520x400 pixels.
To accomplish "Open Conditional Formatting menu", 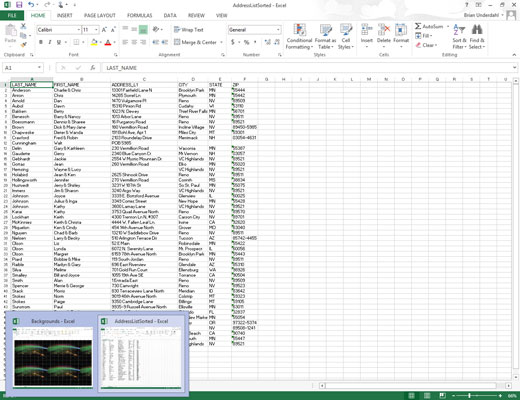I will tap(299, 36).
